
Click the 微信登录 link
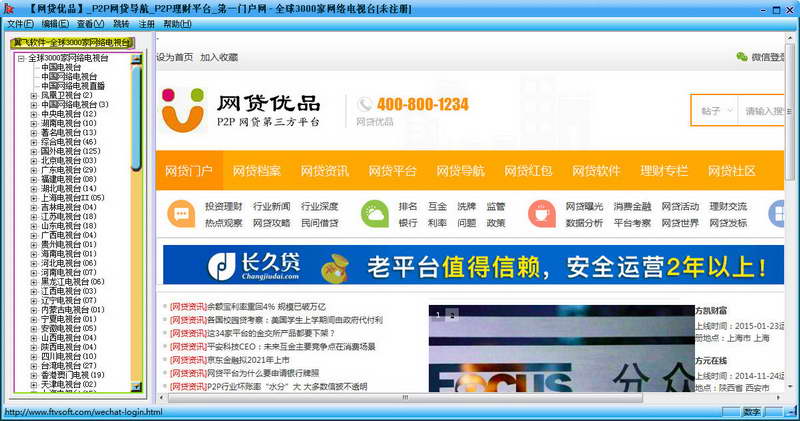(x=768, y=57)
